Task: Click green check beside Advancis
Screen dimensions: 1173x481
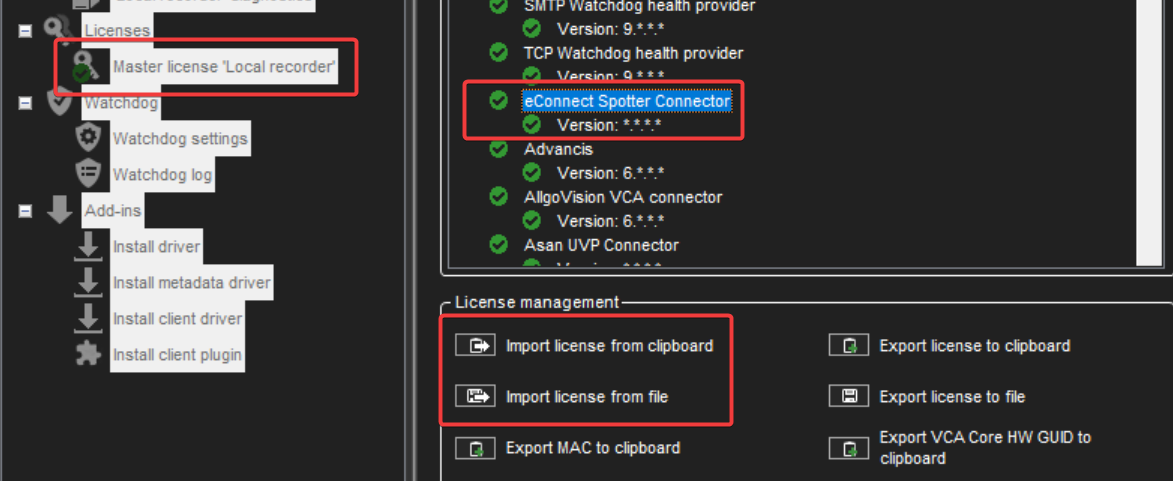Action: (498, 149)
